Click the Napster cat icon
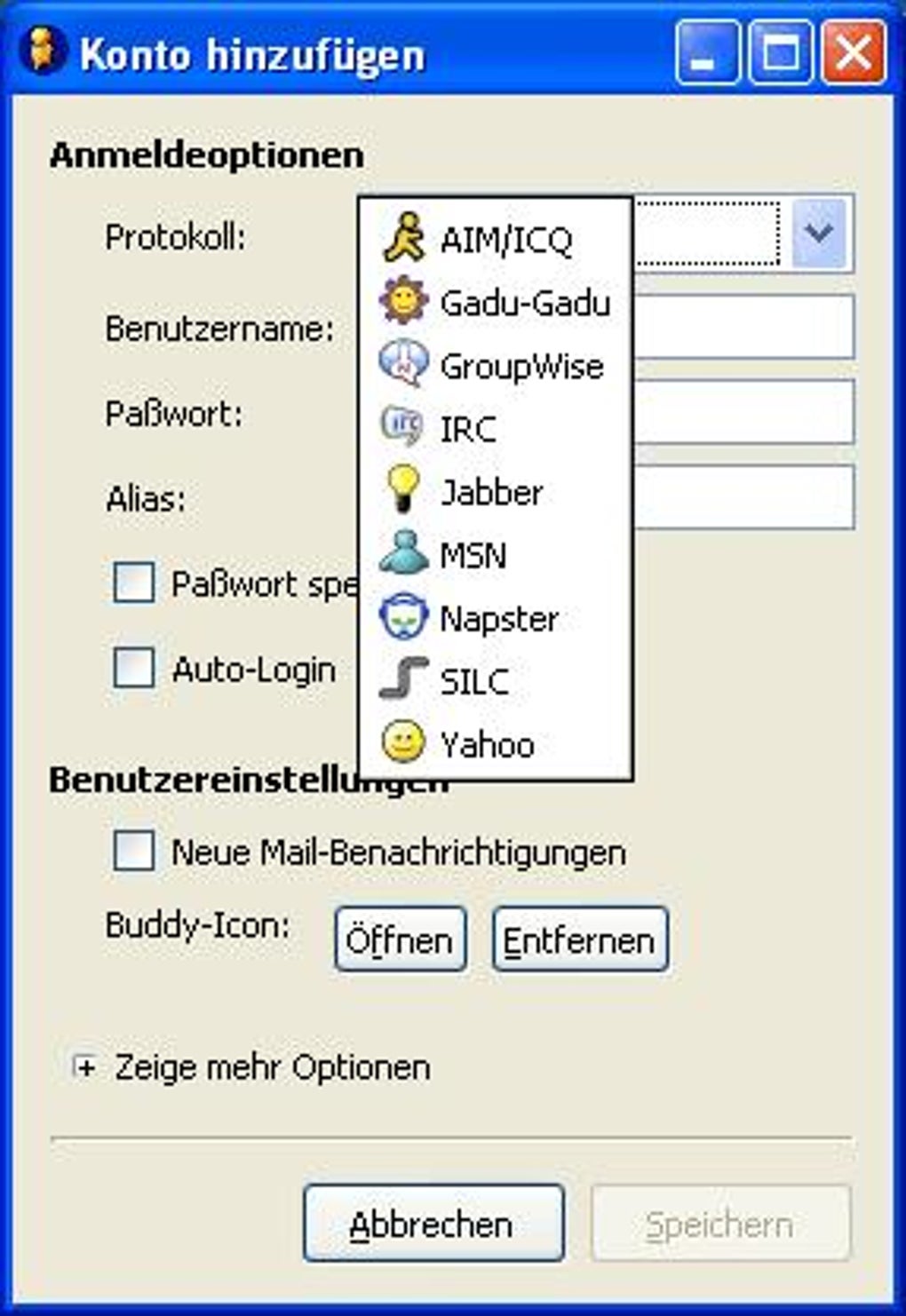Screen dimensions: 906x1316 coord(404,618)
